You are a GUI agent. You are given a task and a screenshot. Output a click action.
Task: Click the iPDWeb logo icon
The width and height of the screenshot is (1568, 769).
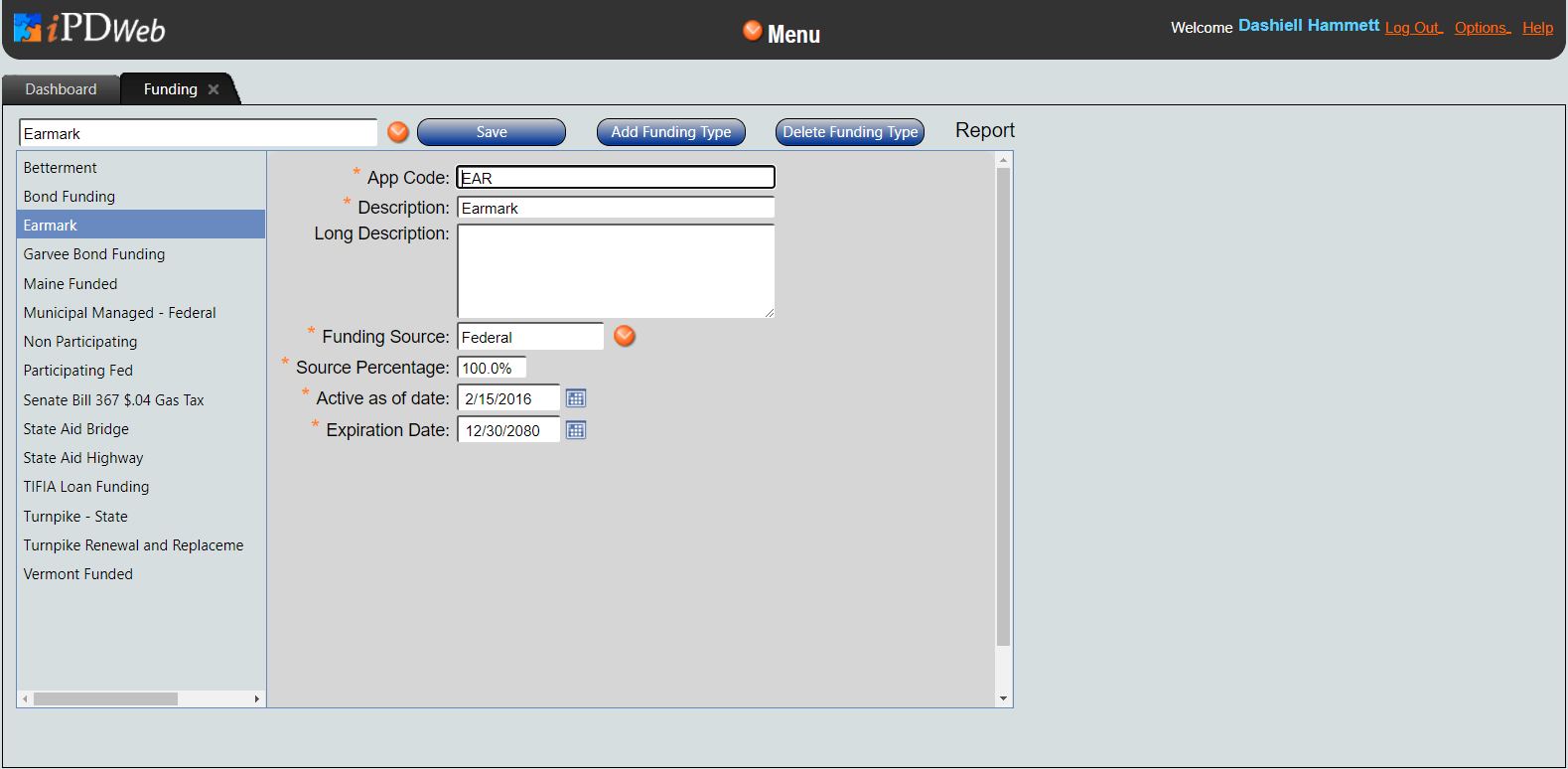[28, 28]
